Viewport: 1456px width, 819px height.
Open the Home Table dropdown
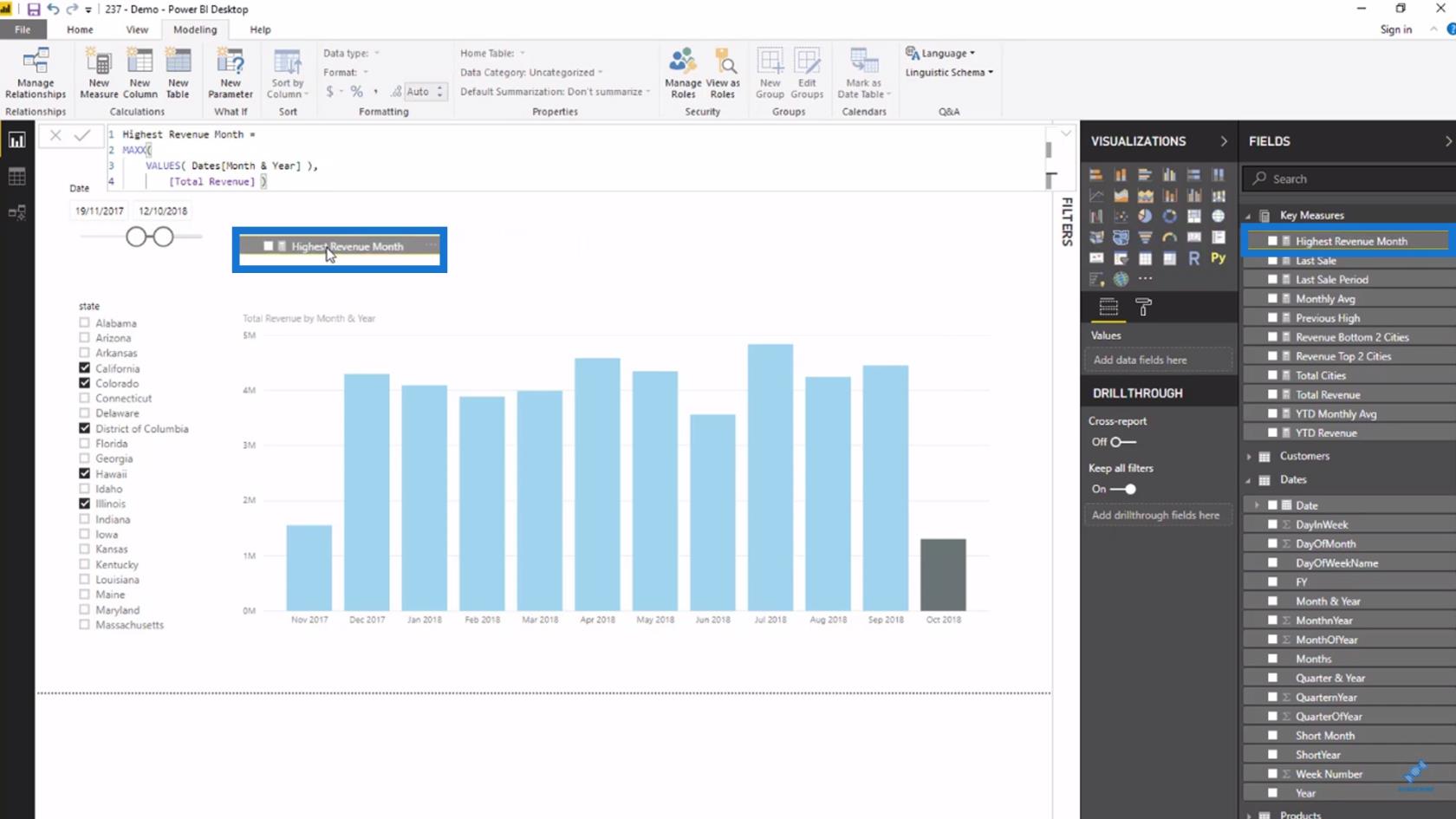click(492, 53)
